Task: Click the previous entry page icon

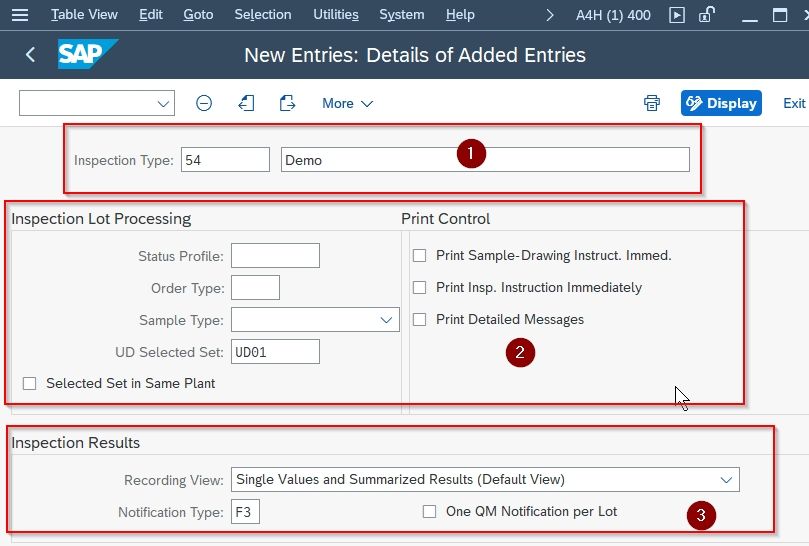Action: (x=246, y=103)
